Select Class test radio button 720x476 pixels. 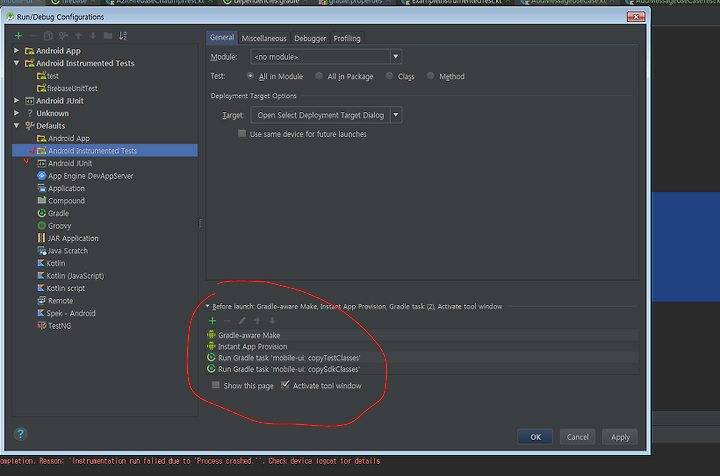(x=389, y=76)
